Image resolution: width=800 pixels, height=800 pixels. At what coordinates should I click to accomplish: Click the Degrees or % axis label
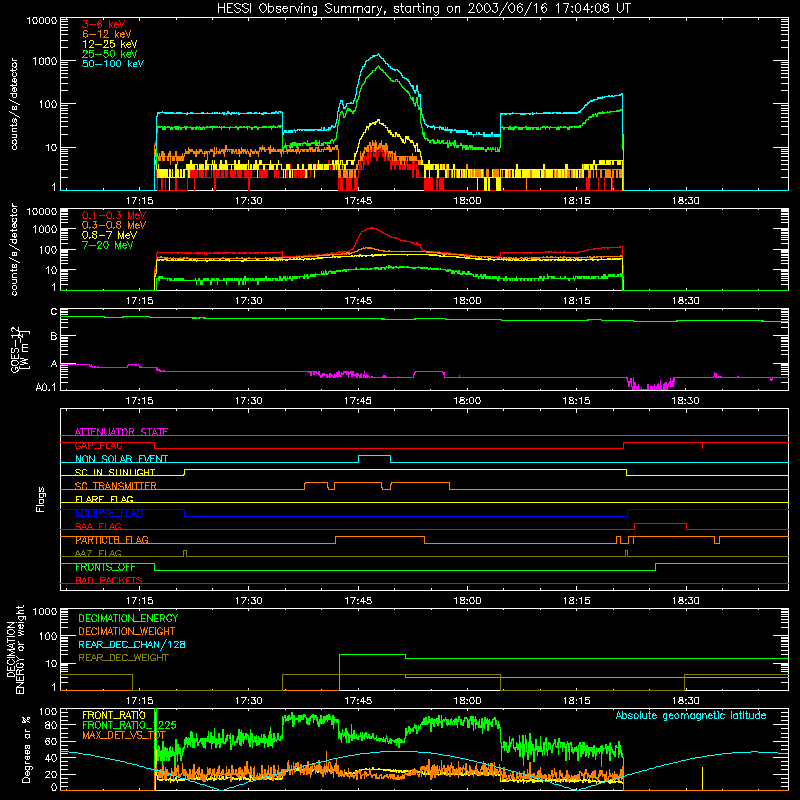point(25,750)
